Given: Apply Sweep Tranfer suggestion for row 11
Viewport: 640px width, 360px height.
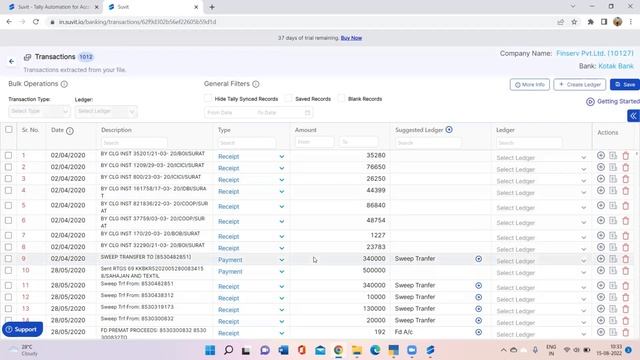Looking at the screenshot, I should [478, 286].
